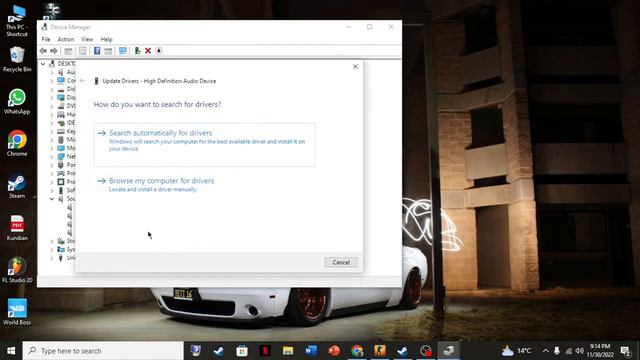Open Chrome desktop shortcut

pos(17,144)
